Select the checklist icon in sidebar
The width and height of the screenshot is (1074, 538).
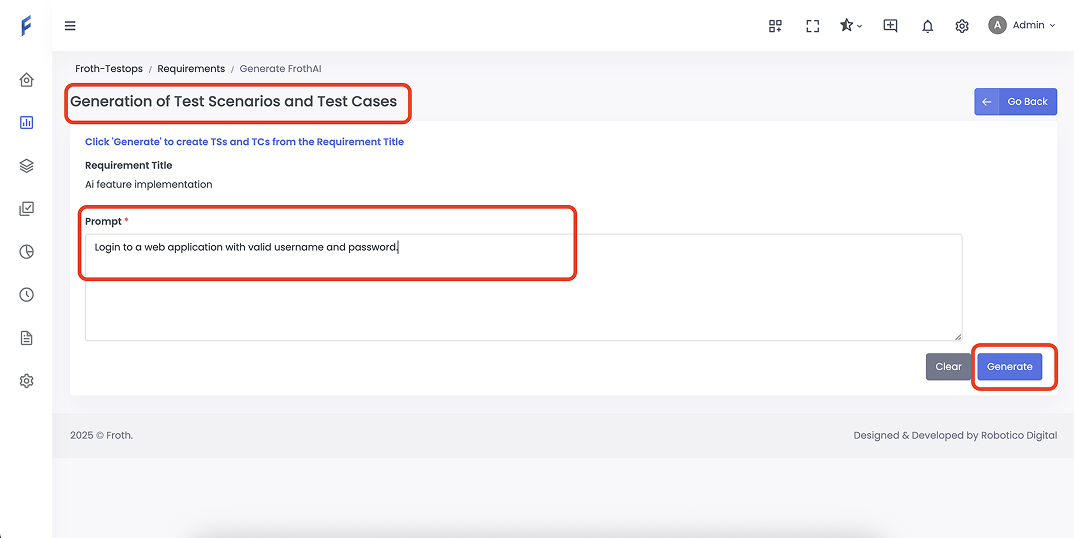click(x=26, y=209)
